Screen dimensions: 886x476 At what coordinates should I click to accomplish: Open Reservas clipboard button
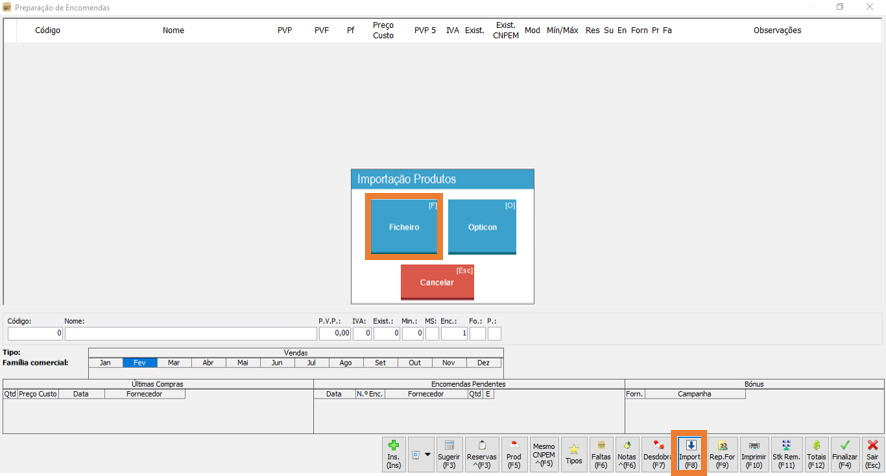point(482,454)
